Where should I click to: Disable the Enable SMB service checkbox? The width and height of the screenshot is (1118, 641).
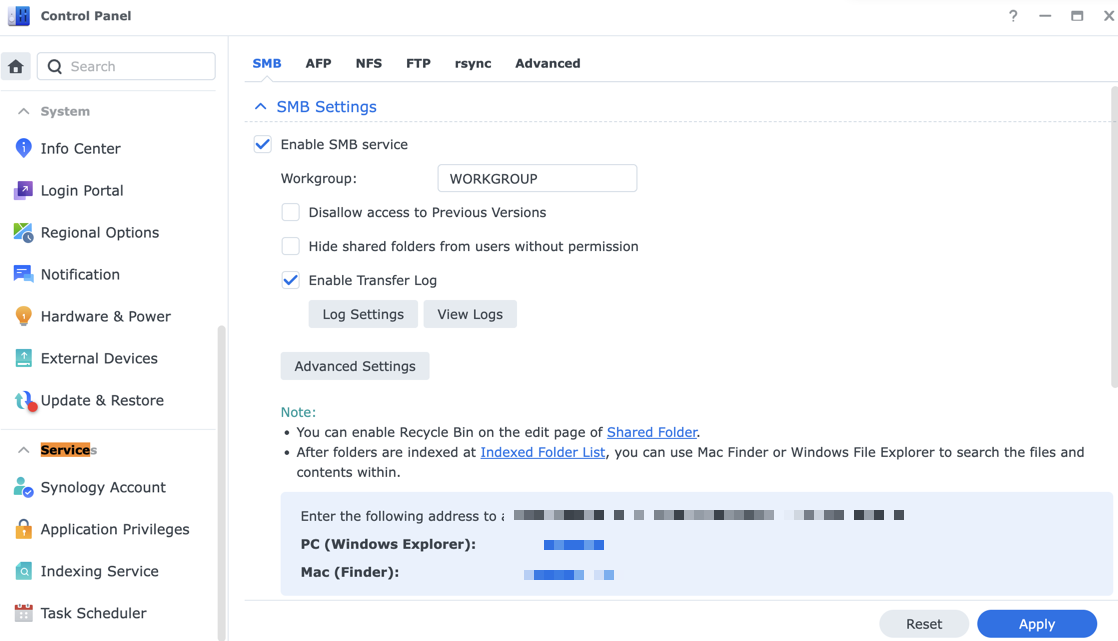pos(263,144)
